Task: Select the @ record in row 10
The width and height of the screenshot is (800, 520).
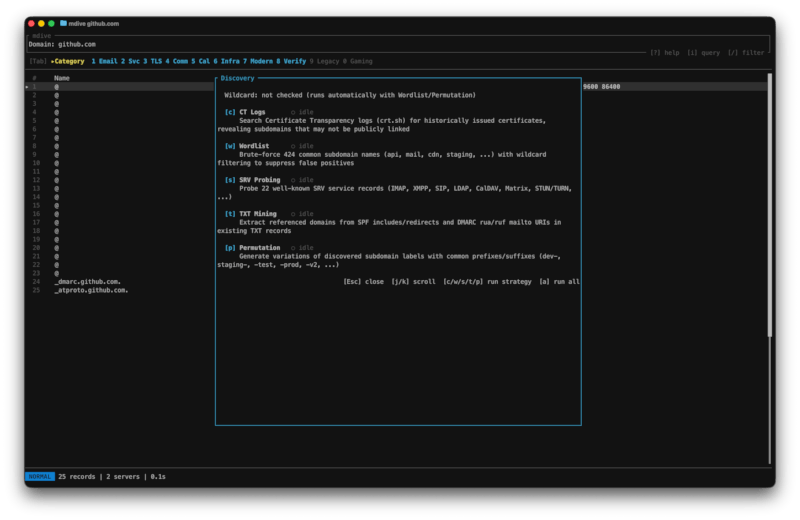Action: (x=57, y=163)
